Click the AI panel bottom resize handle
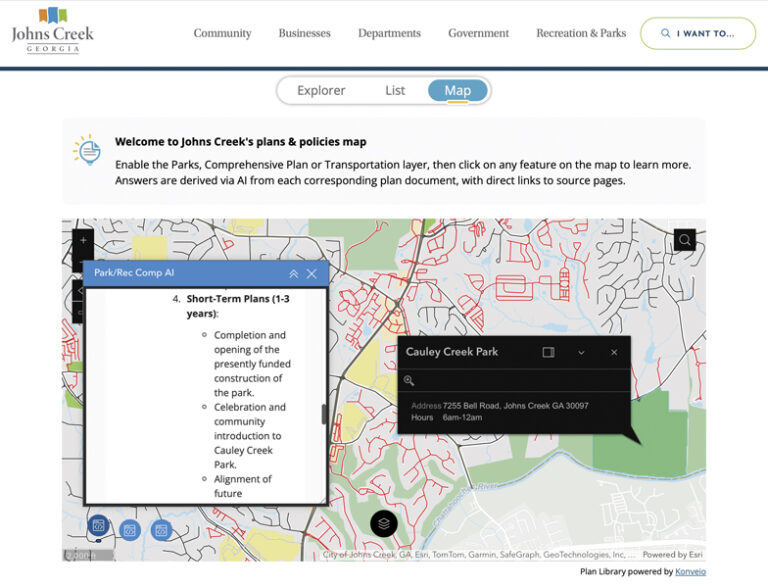The width and height of the screenshot is (768, 588). click(x=322, y=500)
